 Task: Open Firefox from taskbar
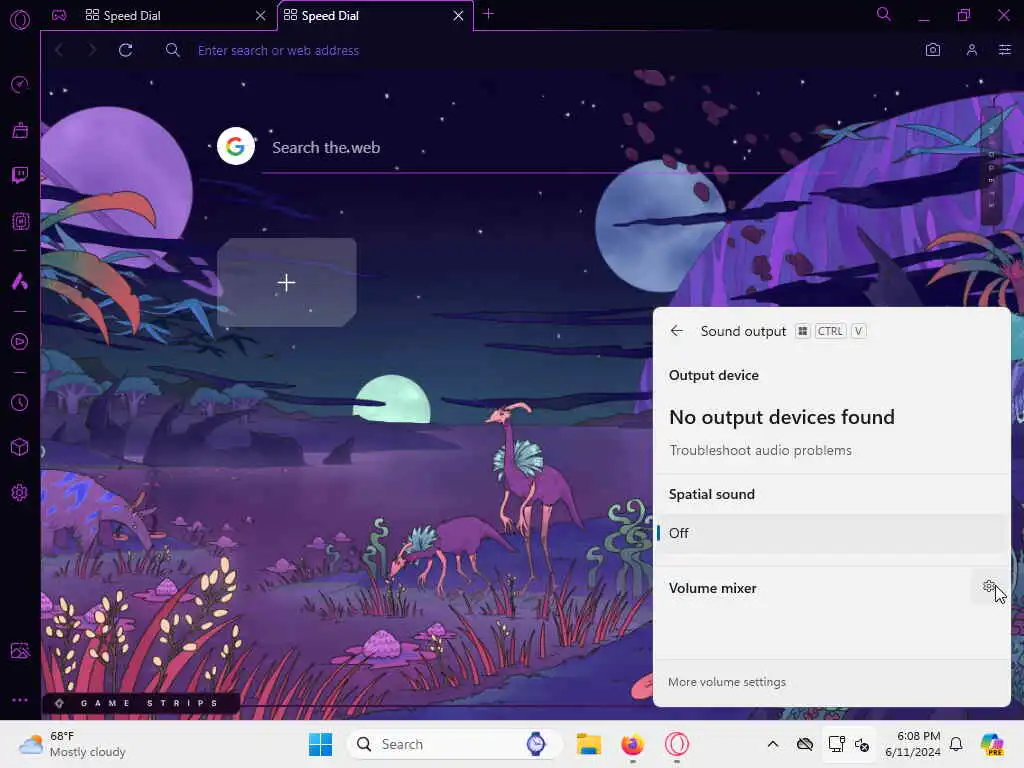(x=632, y=744)
